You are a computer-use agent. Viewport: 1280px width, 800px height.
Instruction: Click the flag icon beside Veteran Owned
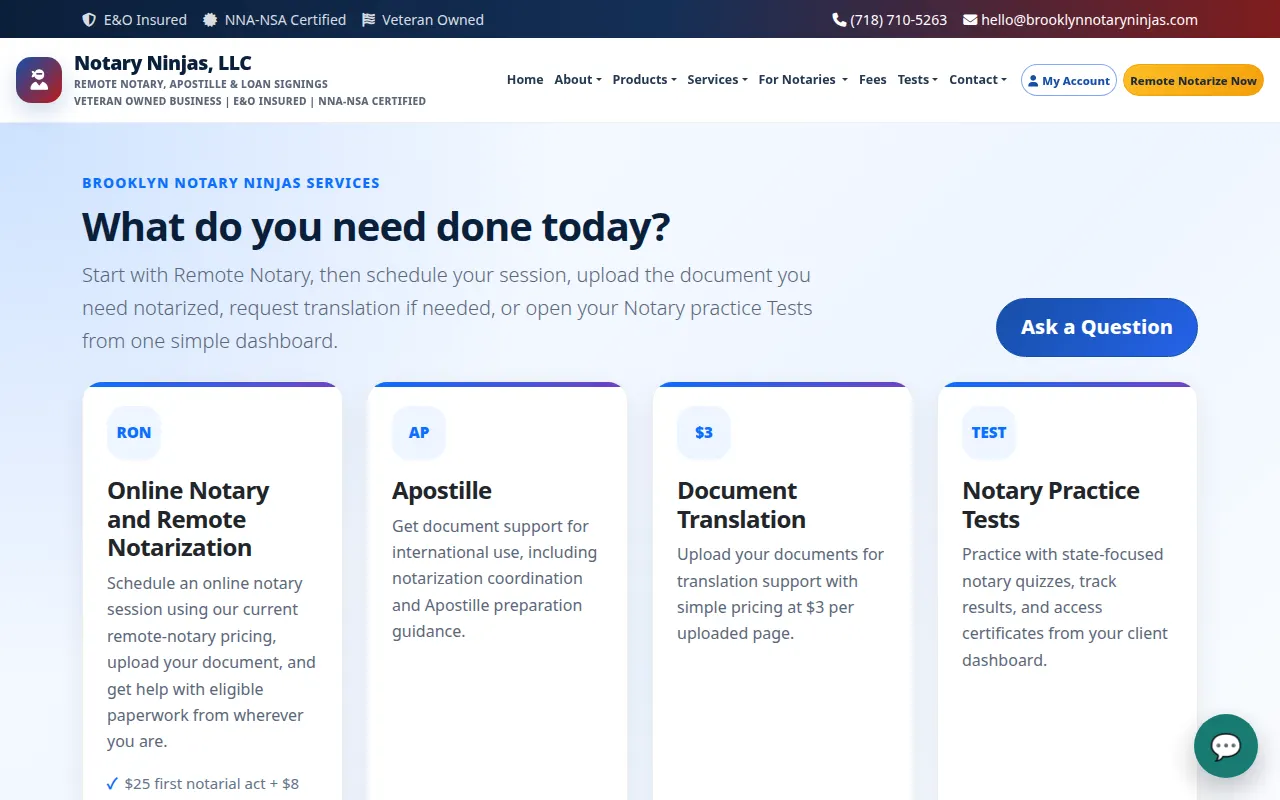368,20
